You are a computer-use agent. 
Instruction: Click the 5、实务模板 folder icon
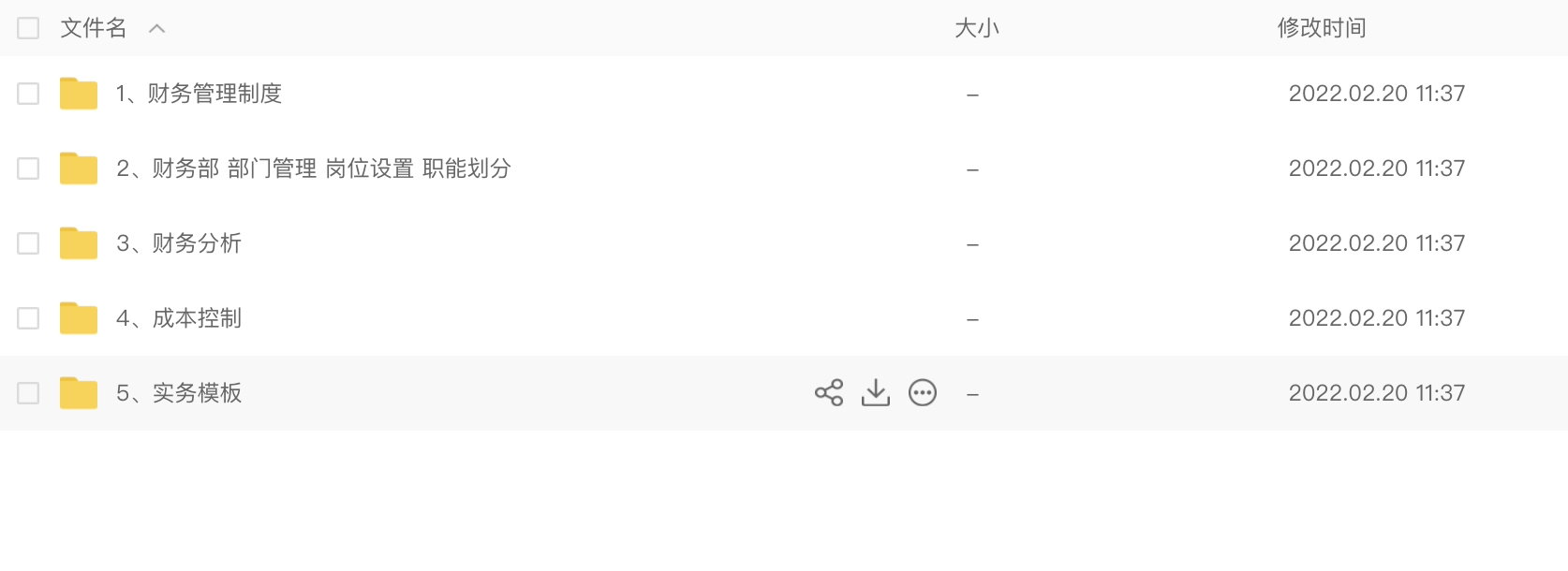[79, 393]
